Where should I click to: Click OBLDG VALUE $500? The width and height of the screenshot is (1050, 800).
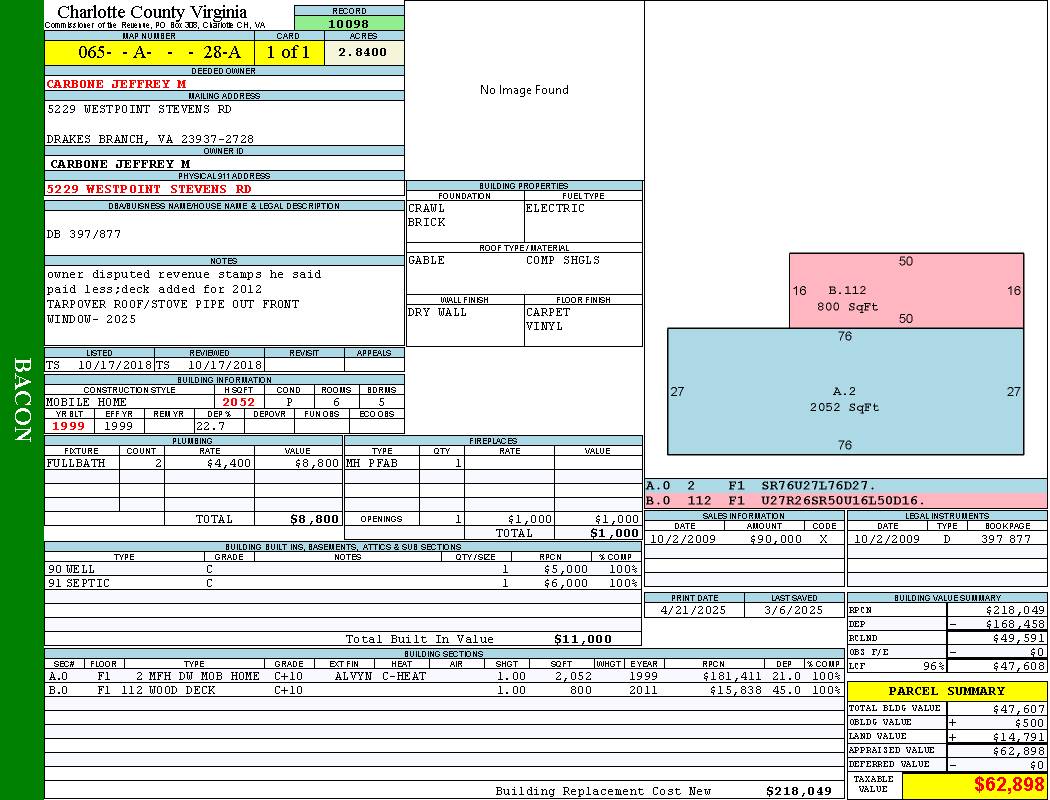[x=1029, y=723]
